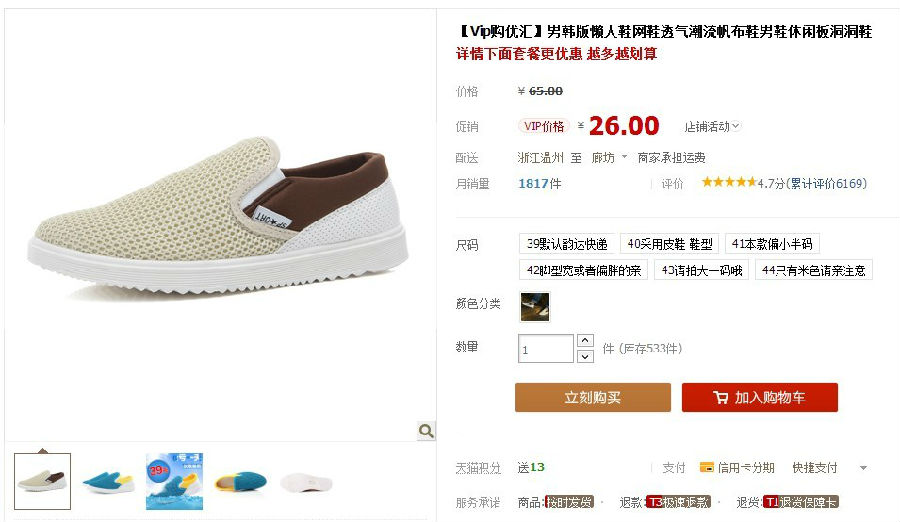Click the 立刻购买 buy now button
900x522 pixels.
pyautogui.click(x=593, y=397)
